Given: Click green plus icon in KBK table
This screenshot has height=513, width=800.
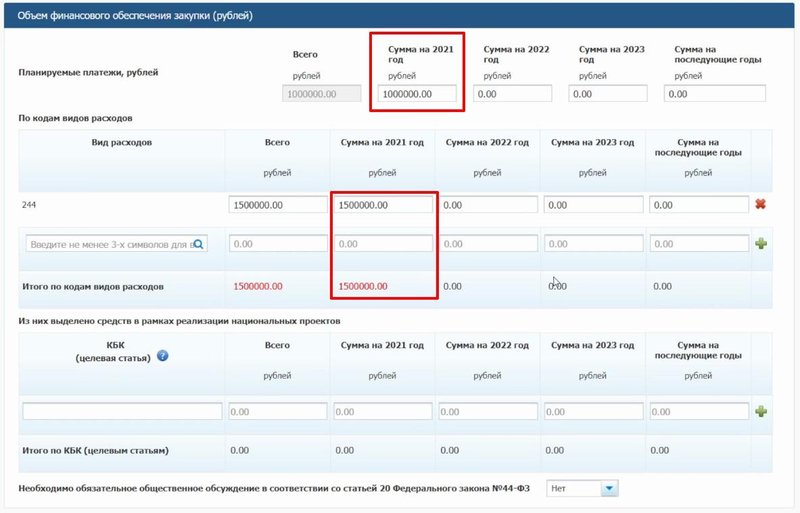Looking at the screenshot, I should 760,411.
